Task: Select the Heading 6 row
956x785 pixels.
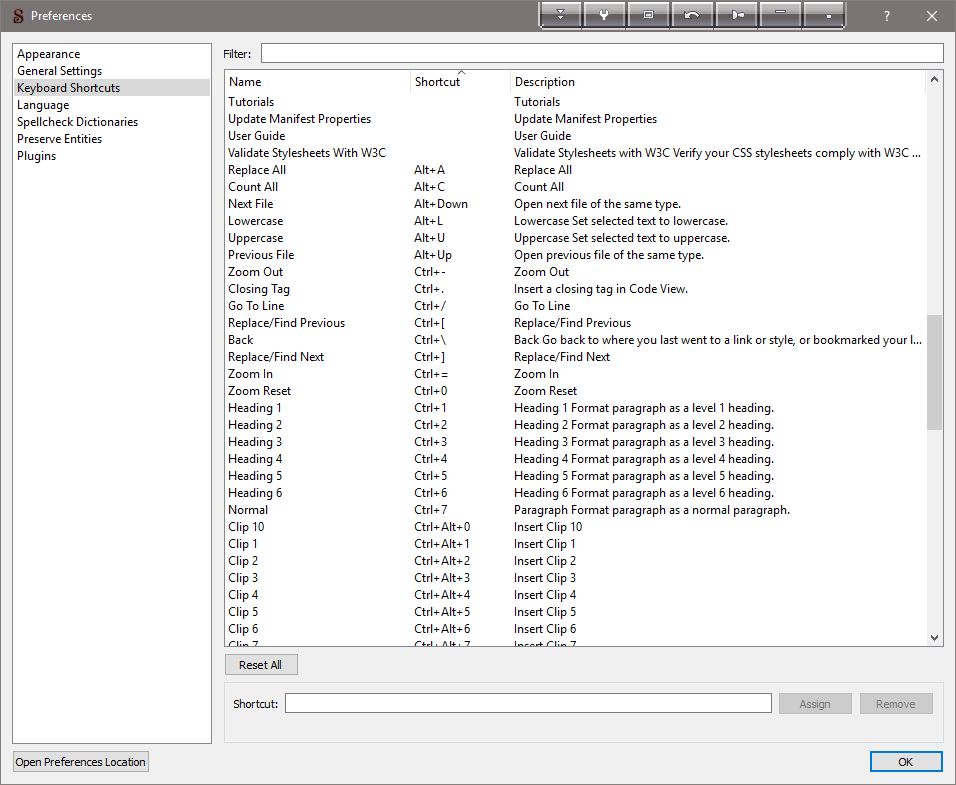Action: [575, 494]
